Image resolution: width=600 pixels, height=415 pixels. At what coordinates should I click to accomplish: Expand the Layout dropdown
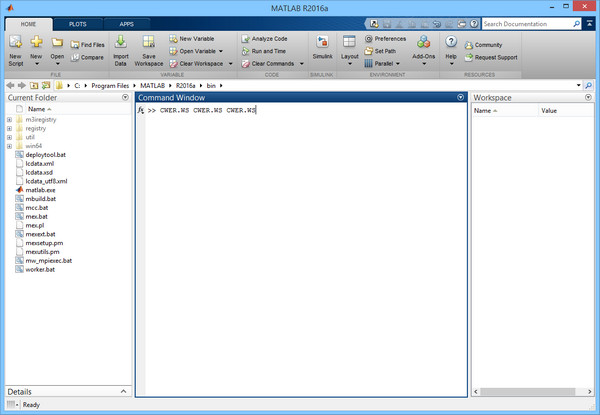tap(349, 48)
